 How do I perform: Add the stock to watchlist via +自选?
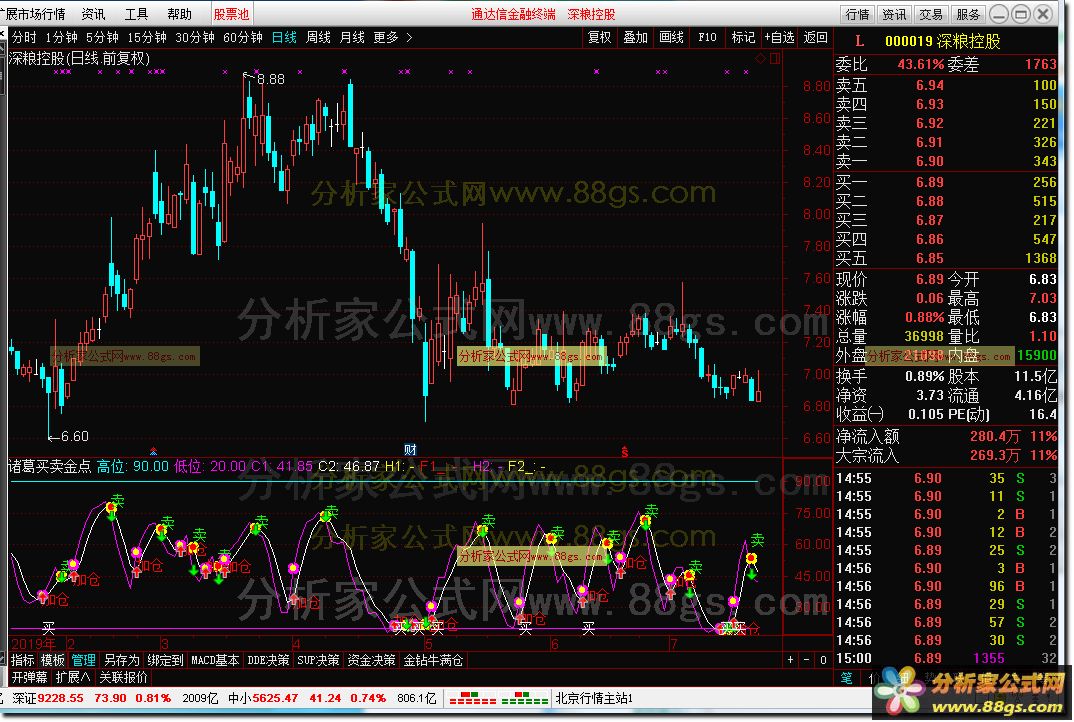point(779,38)
